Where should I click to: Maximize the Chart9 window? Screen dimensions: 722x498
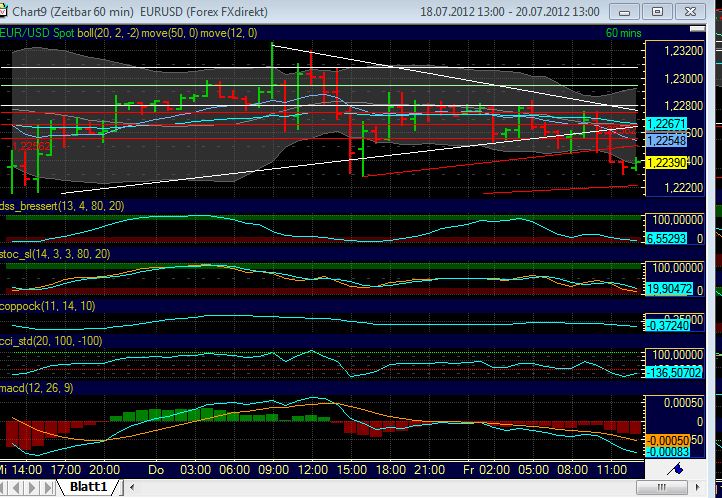tap(658, 12)
